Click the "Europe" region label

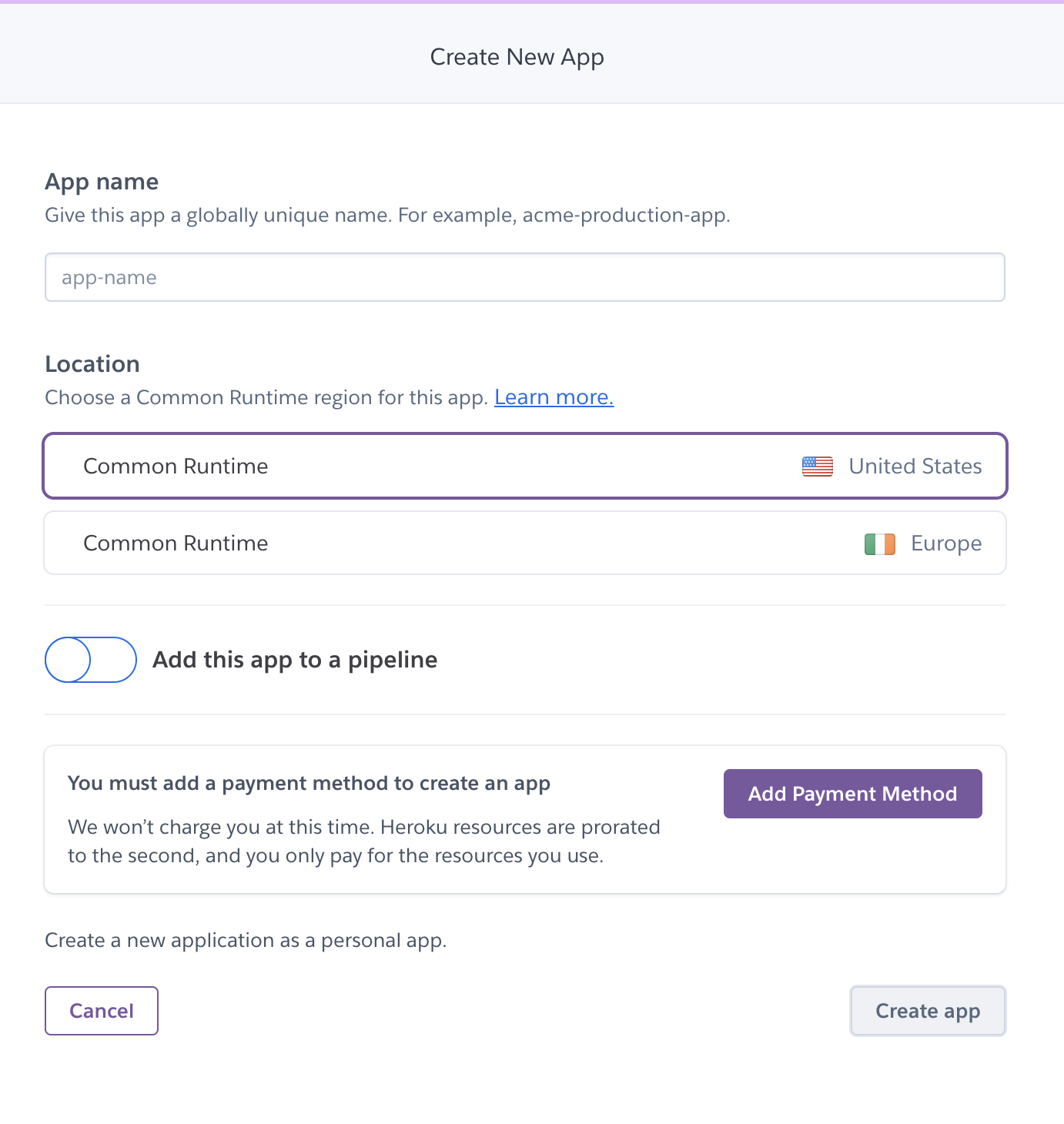pos(946,544)
